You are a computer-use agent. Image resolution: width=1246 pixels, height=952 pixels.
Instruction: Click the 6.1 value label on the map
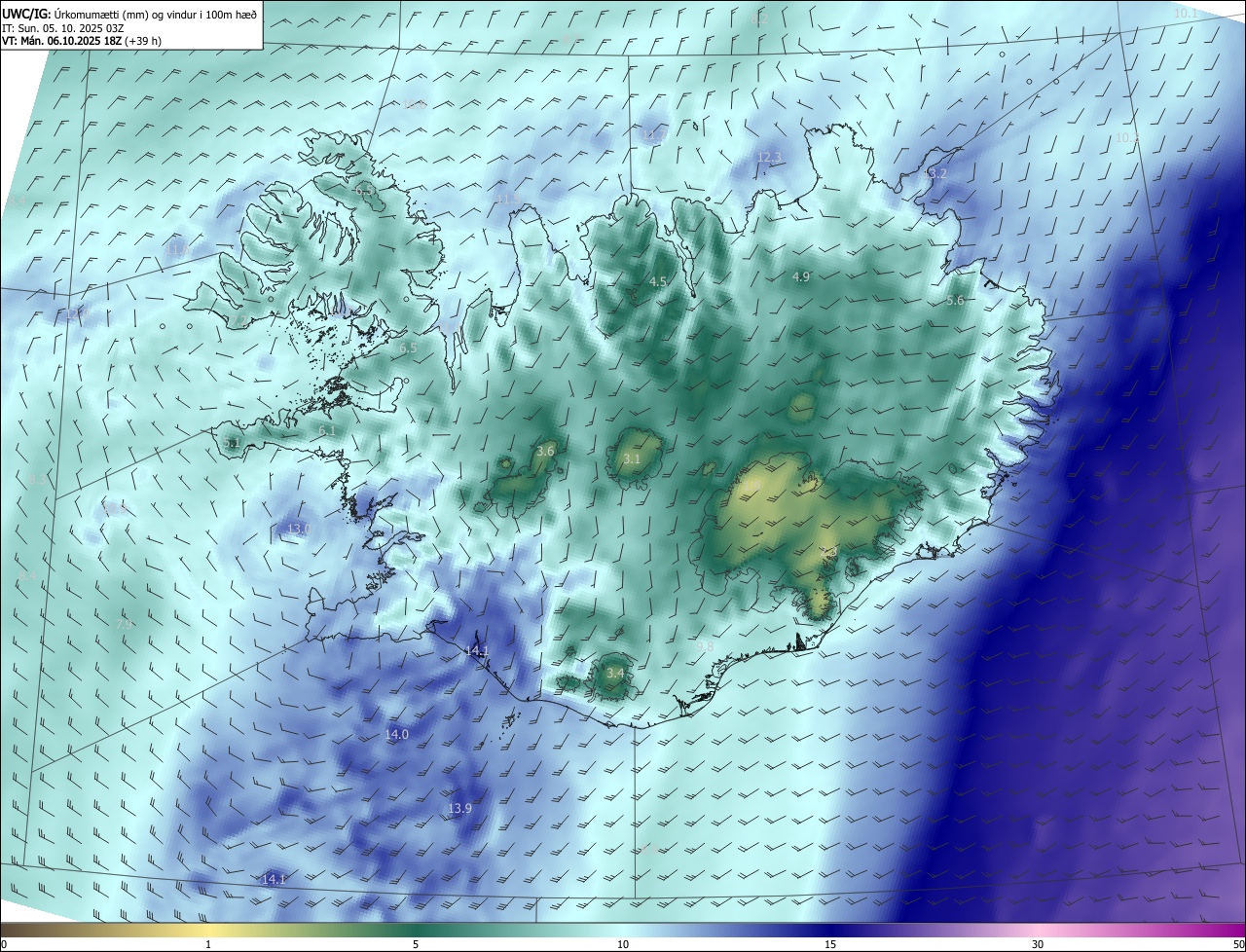pyautogui.click(x=327, y=430)
